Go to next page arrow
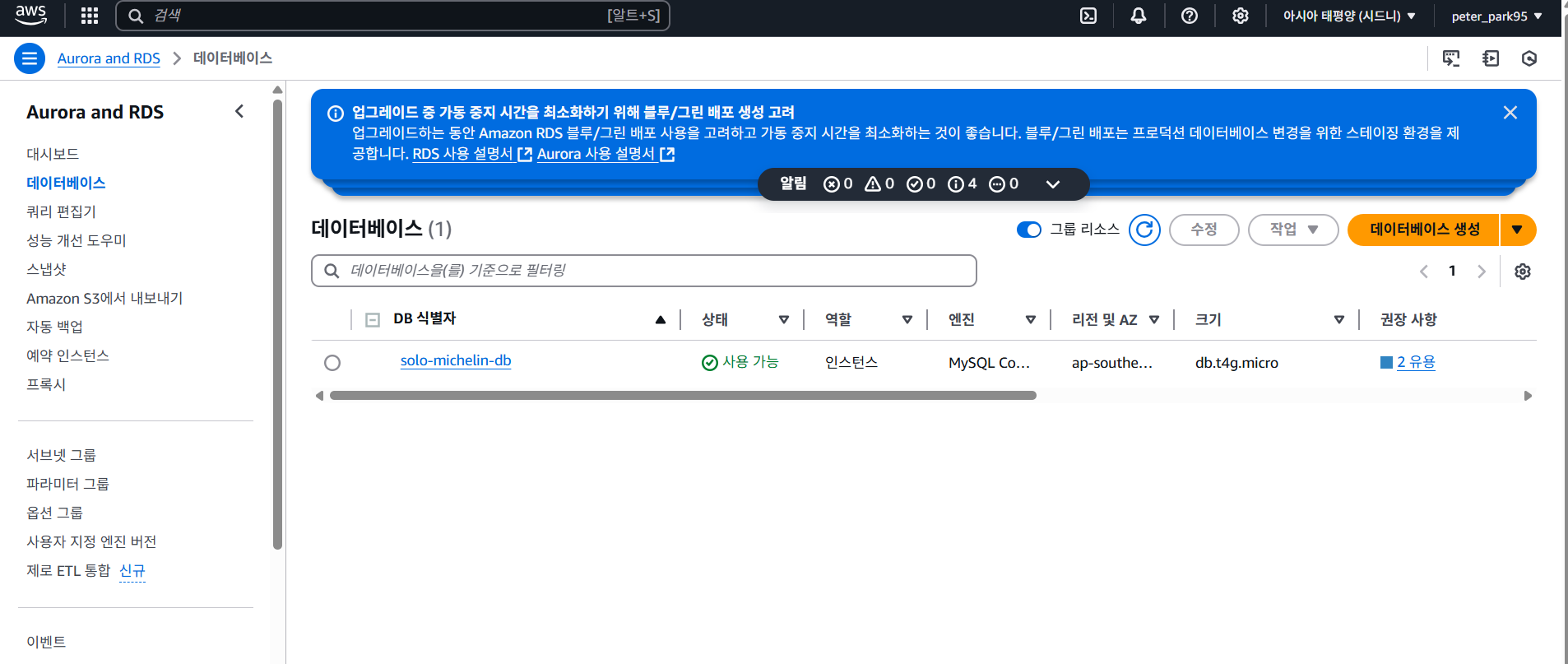The width and height of the screenshot is (1568, 664). (1482, 272)
